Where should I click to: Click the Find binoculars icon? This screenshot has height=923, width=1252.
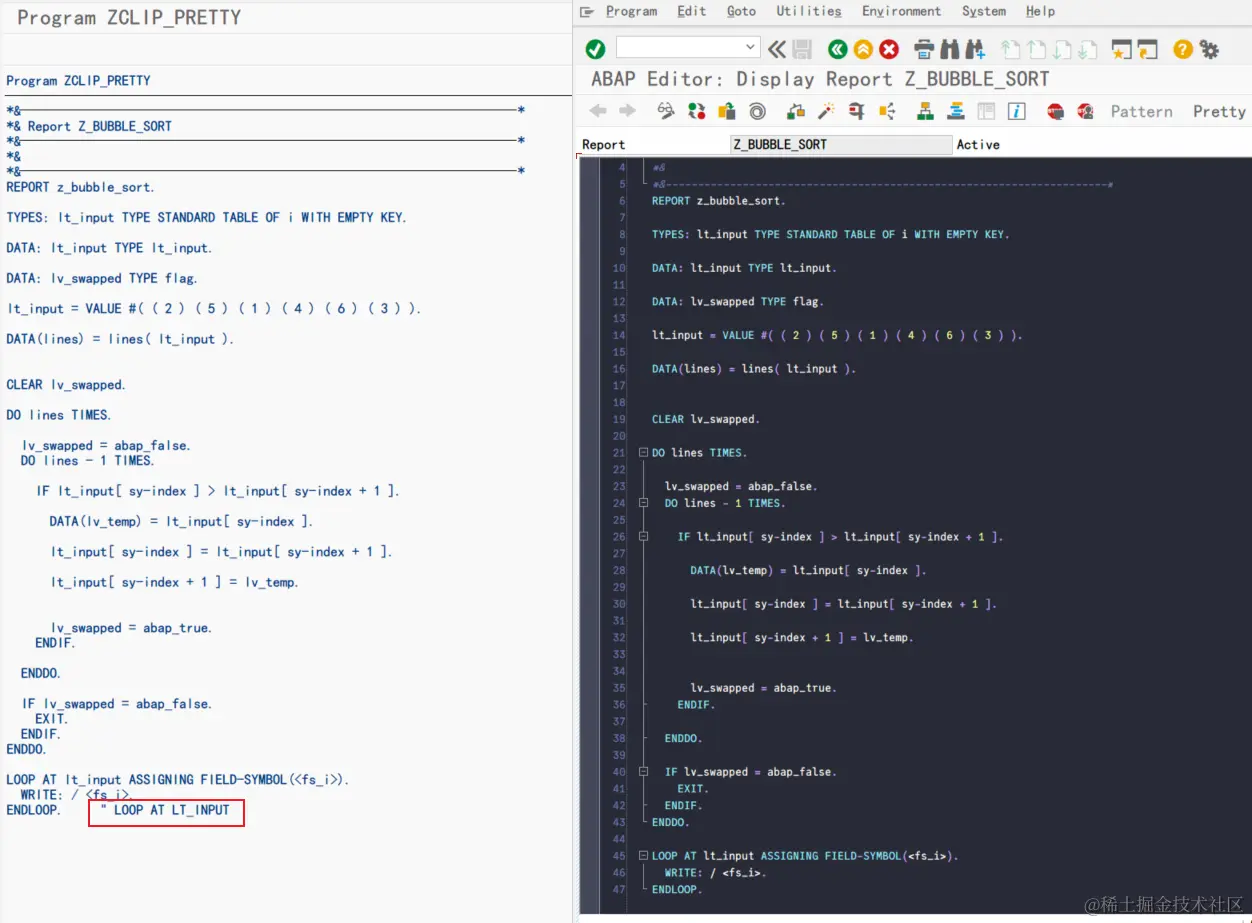point(949,49)
